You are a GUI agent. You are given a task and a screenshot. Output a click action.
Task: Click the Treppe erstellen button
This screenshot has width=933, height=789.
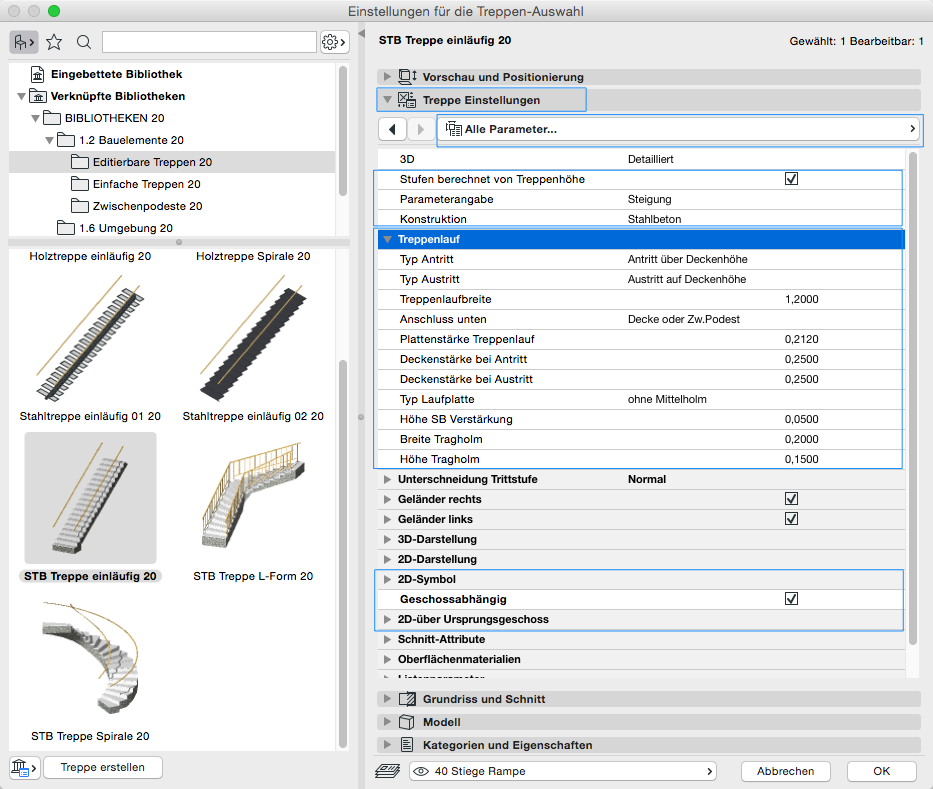pos(103,767)
